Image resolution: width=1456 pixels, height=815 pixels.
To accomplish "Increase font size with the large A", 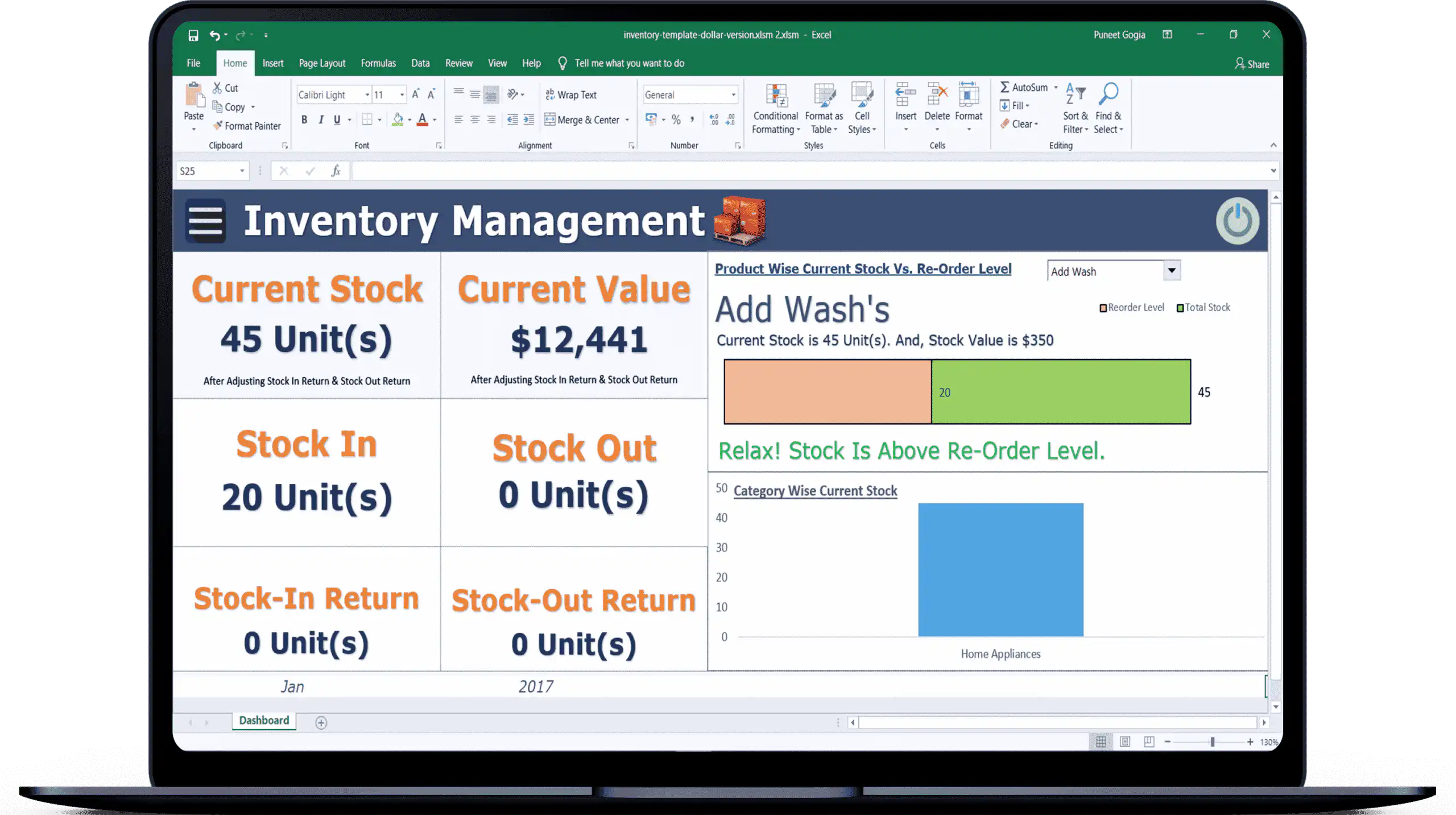I will pos(416,94).
